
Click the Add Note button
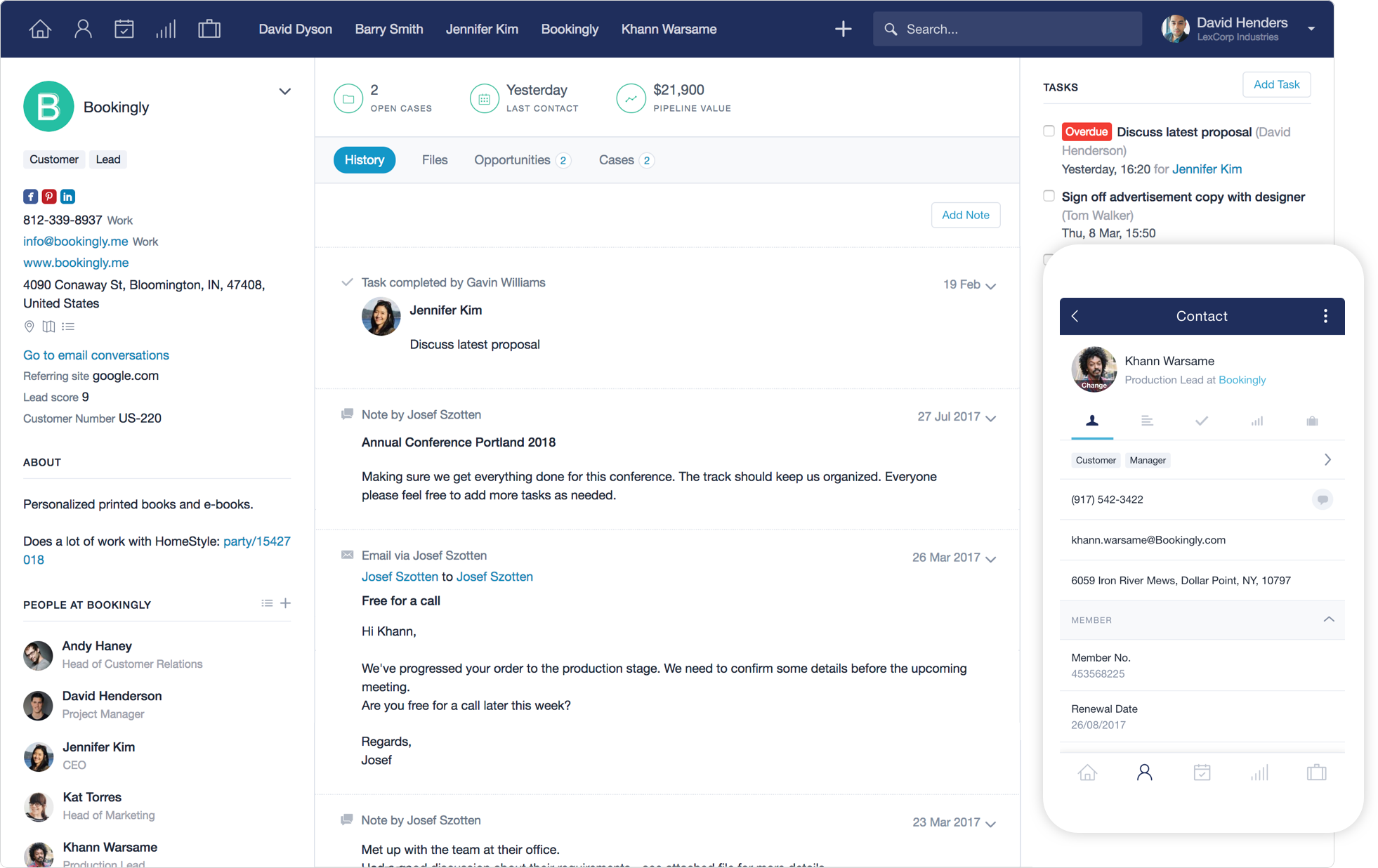click(x=965, y=215)
